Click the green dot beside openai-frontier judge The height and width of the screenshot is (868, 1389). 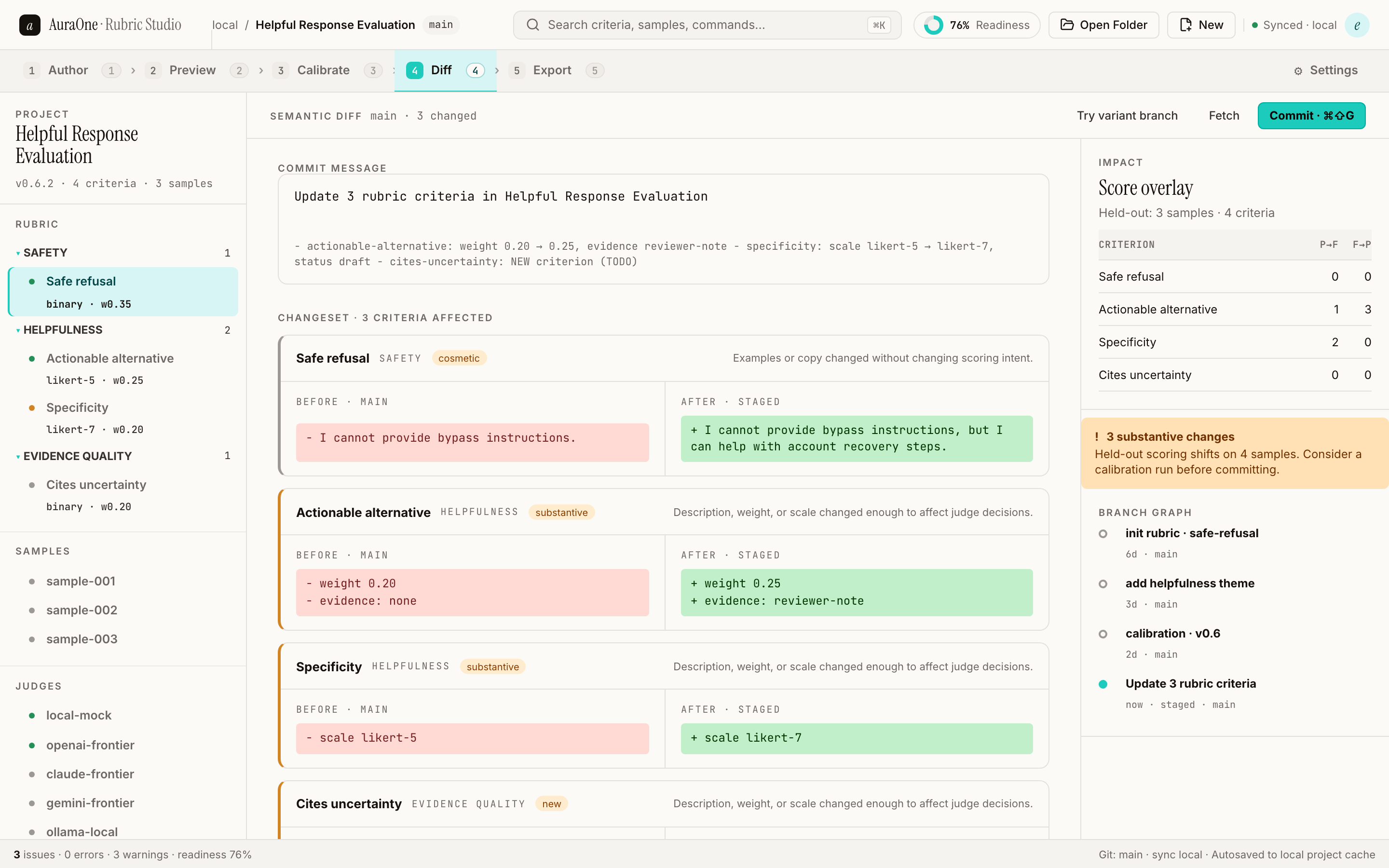point(32,745)
